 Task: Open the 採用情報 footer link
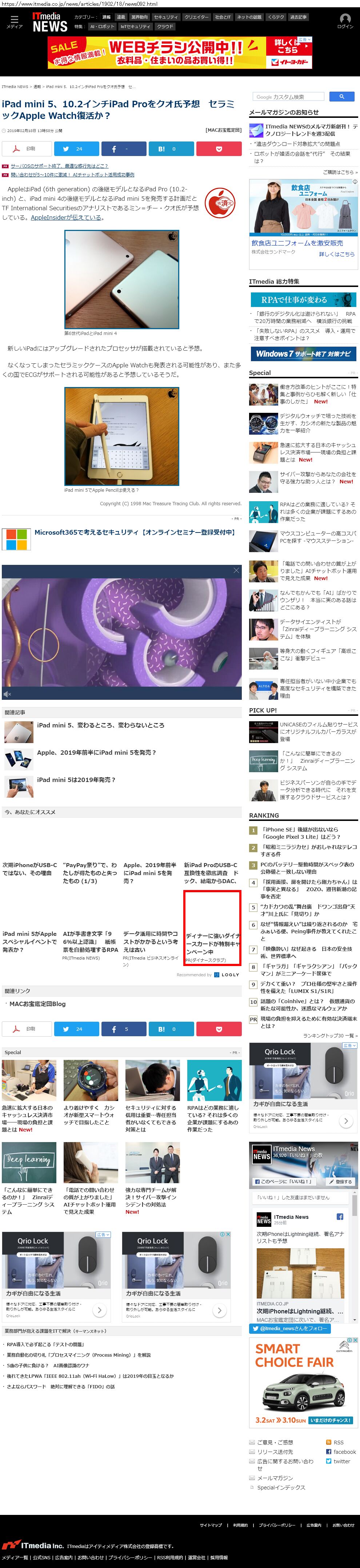(x=219, y=1558)
